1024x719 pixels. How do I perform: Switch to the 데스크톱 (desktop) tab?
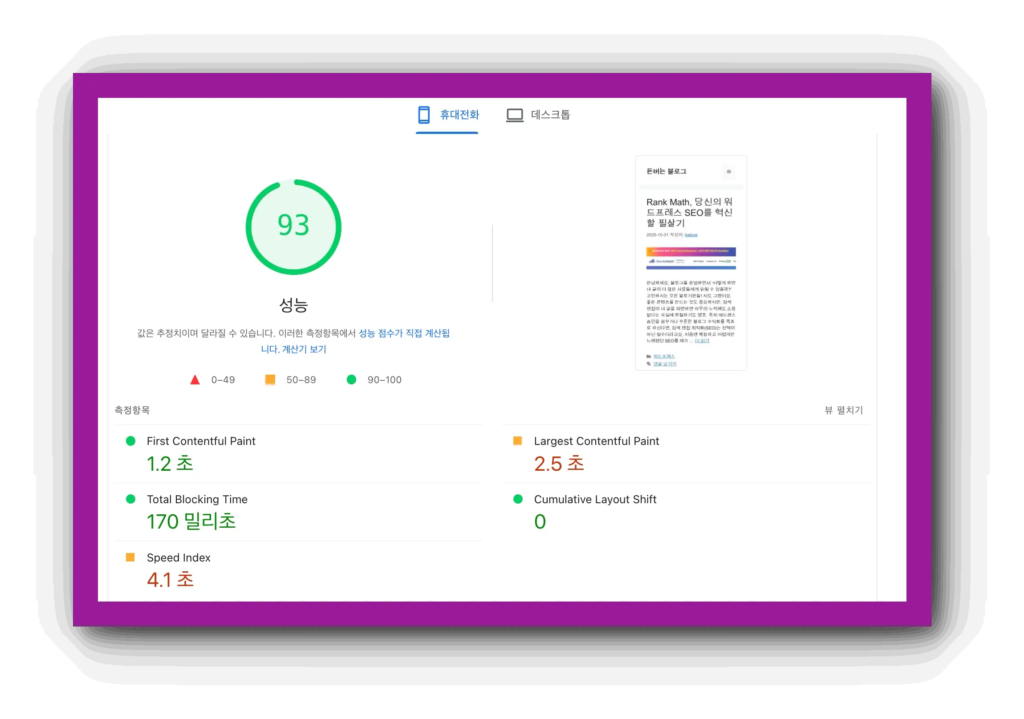click(539, 115)
